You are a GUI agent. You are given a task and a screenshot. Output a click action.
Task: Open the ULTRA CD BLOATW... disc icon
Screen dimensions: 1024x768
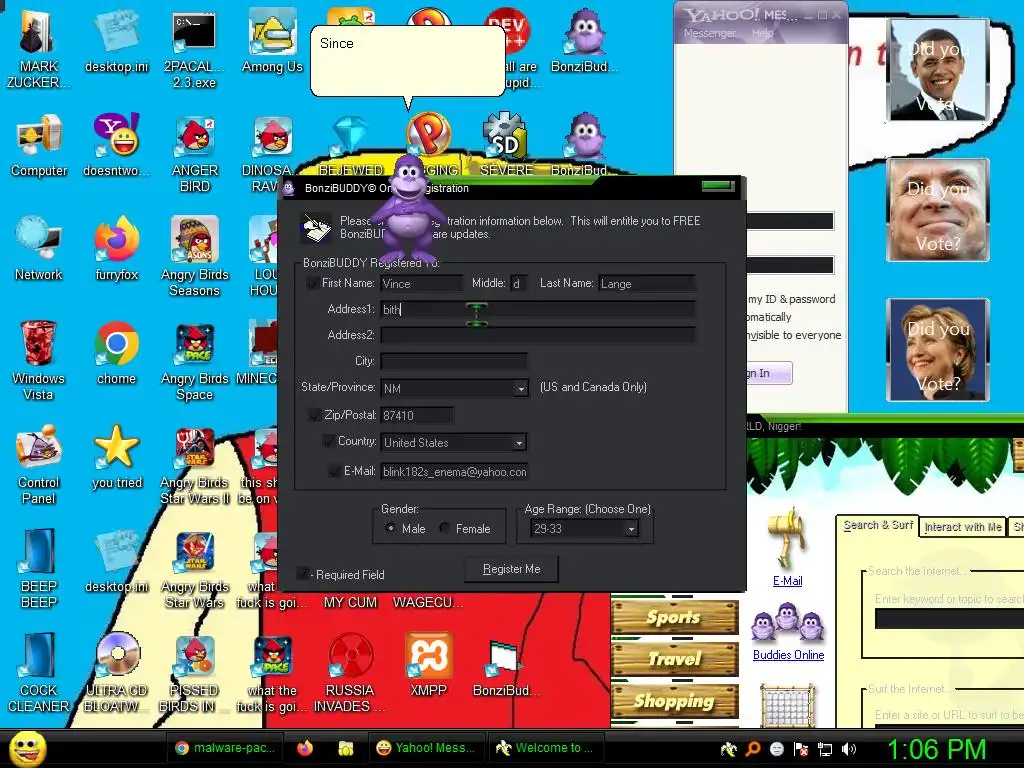pyautogui.click(x=118, y=673)
